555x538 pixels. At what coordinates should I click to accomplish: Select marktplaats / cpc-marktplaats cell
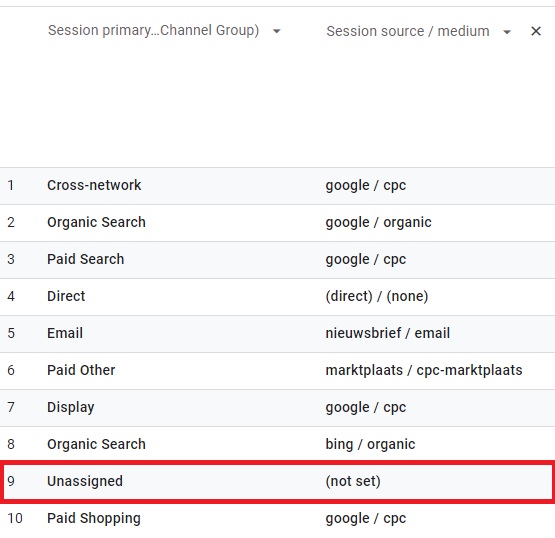[x=424, y=370]
